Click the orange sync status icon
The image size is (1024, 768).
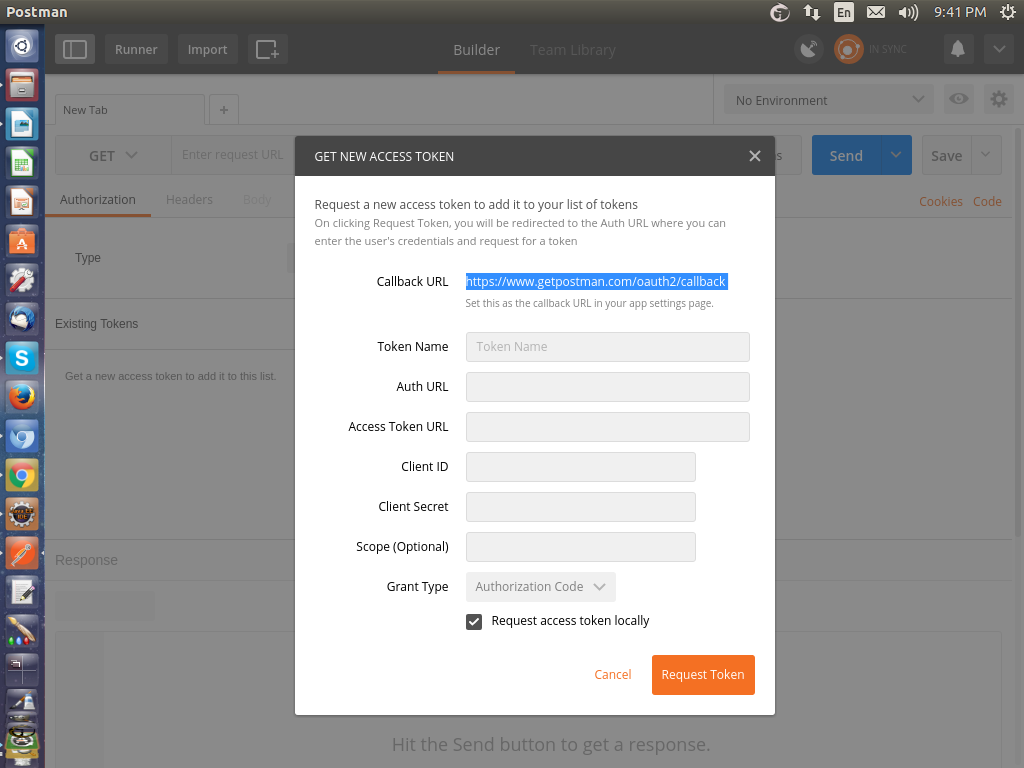848,50
